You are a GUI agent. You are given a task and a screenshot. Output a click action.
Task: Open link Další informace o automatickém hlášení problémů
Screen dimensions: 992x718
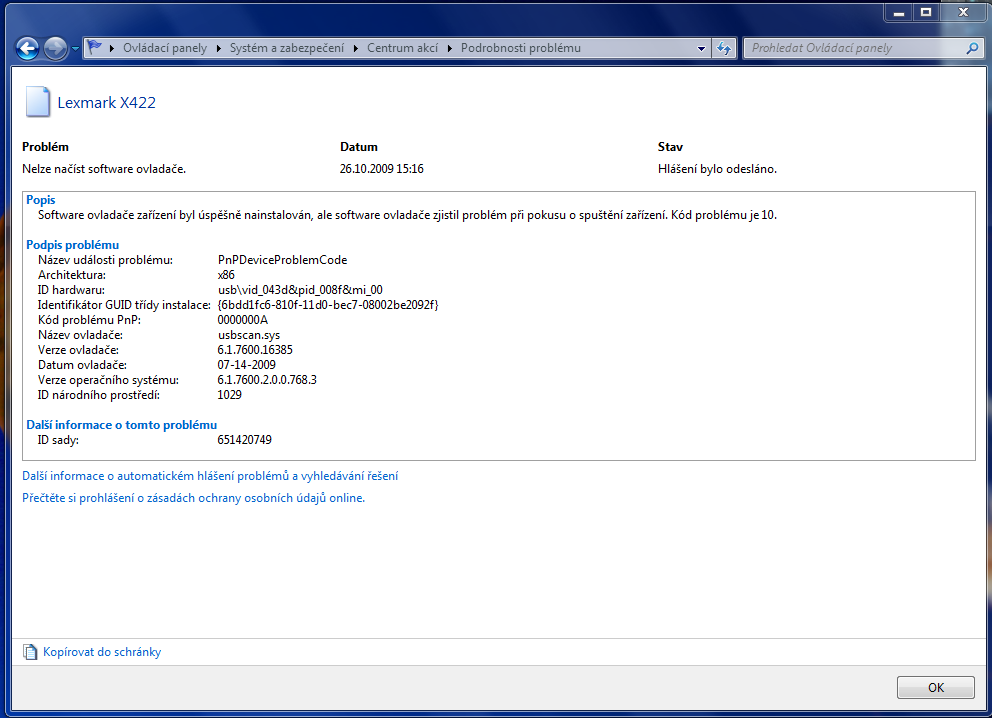[210, 476]
